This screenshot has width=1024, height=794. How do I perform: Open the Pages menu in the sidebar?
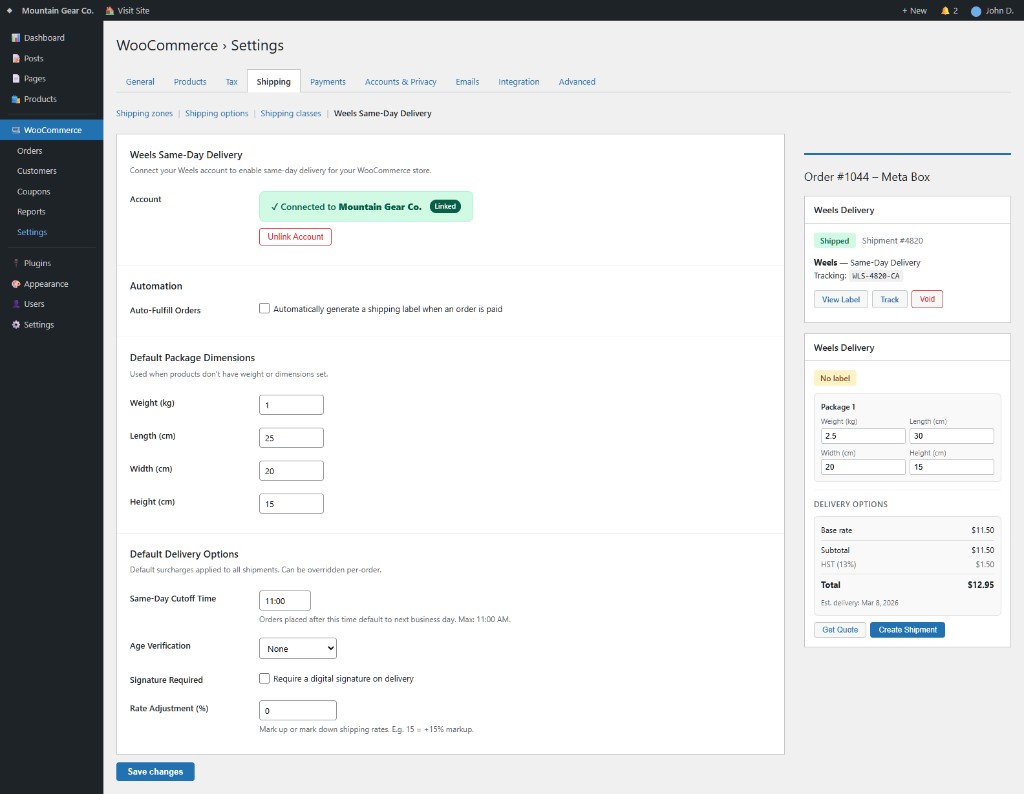tap(36, 78)
